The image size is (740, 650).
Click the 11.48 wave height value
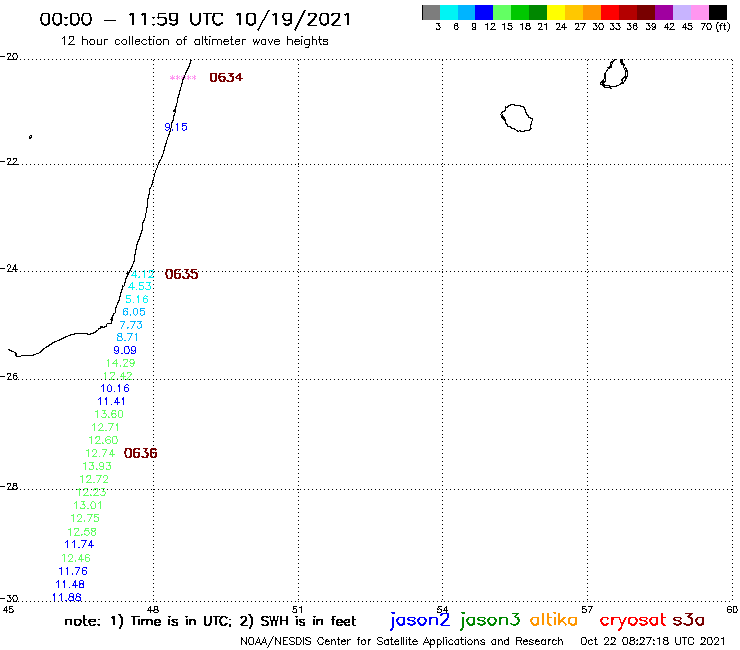(x=70, y=584)
